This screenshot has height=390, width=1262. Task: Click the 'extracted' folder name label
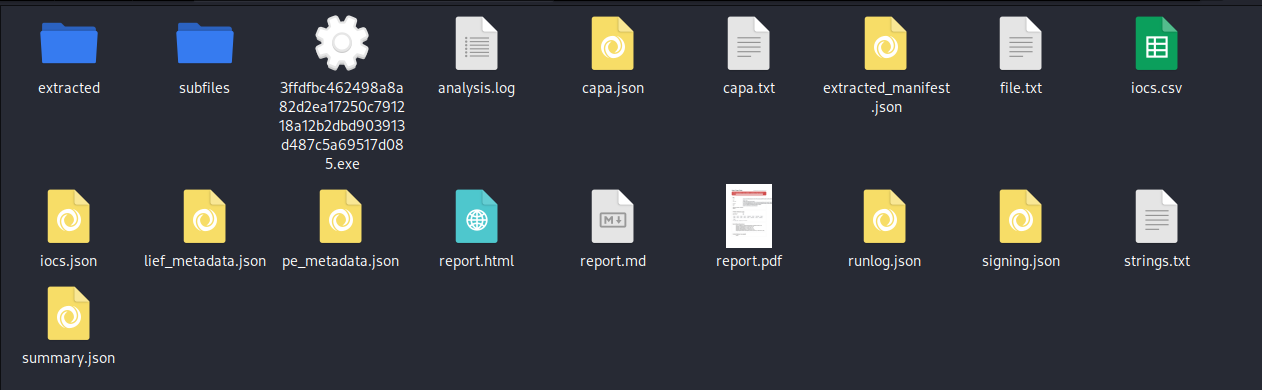69,88
